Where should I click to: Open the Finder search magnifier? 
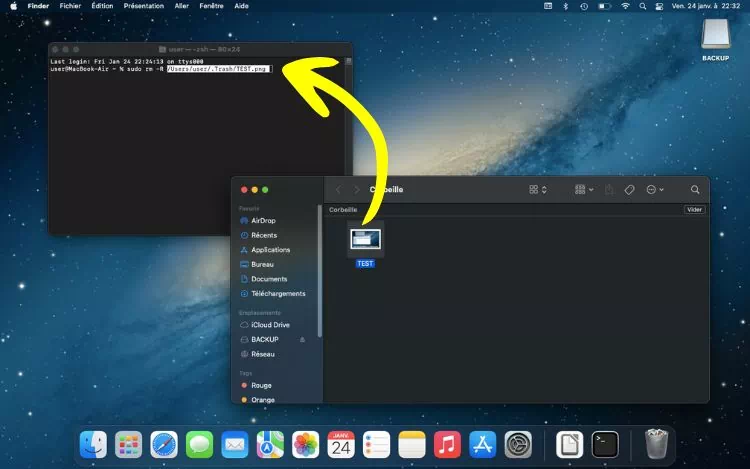(x=695, y=189)
